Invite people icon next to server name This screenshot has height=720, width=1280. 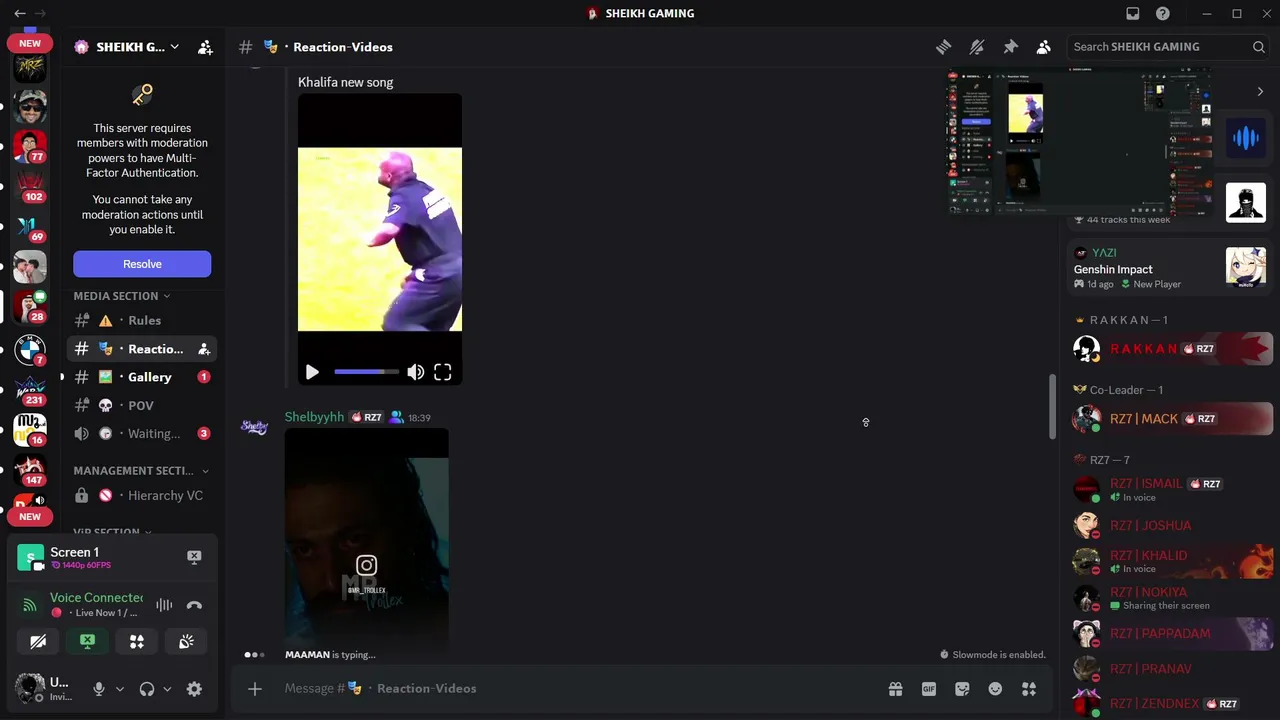coord(205,47)
